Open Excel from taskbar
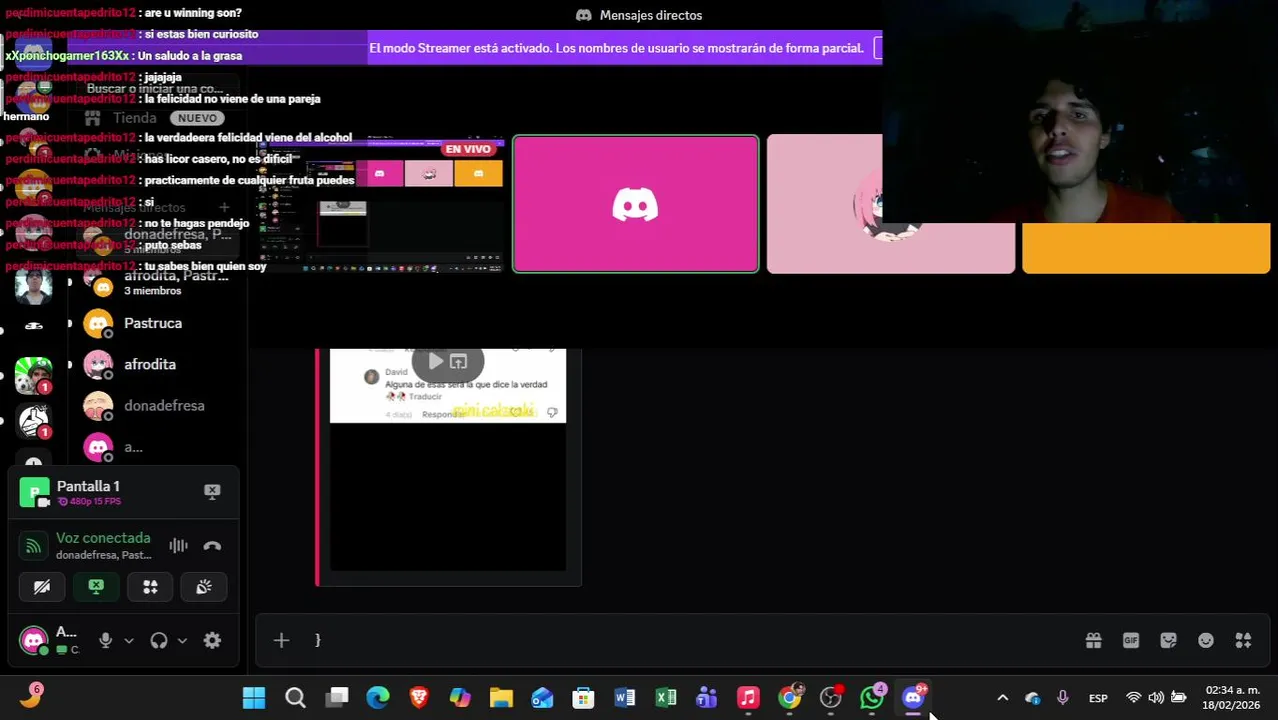This screenshot has width=1278, height=720. tap(666, 698)
